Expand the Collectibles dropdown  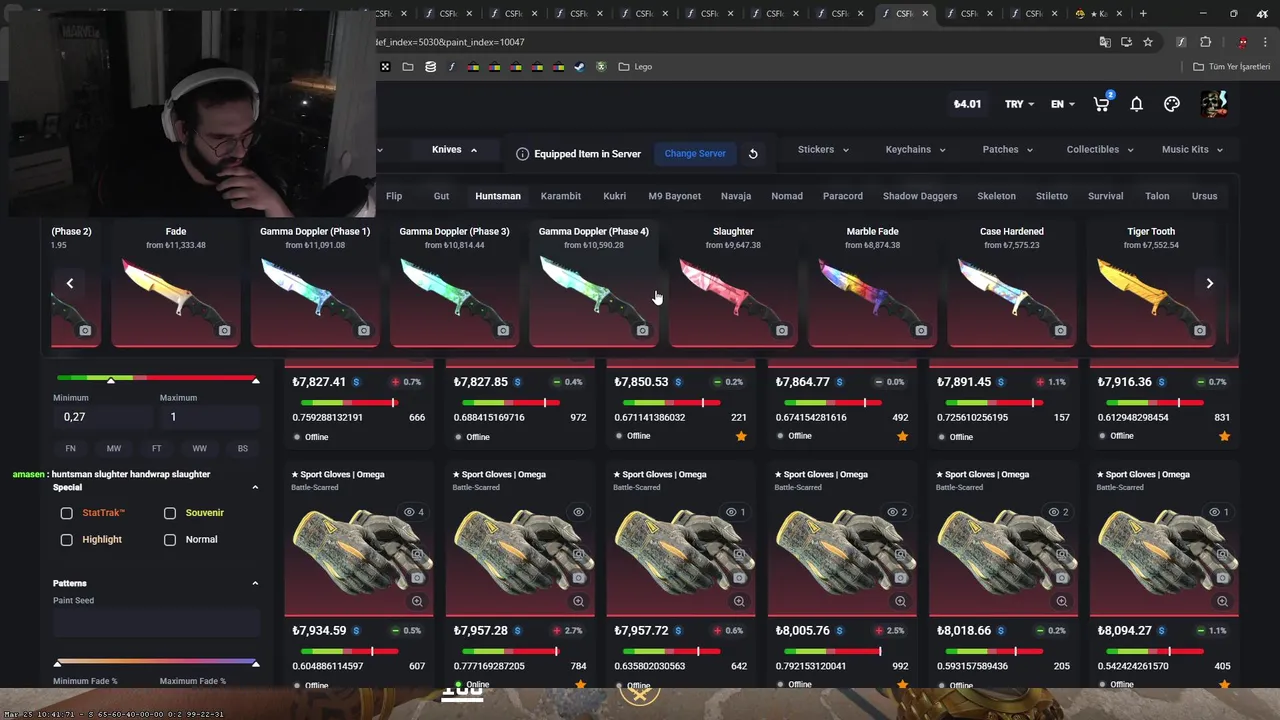pos(1100,150)
